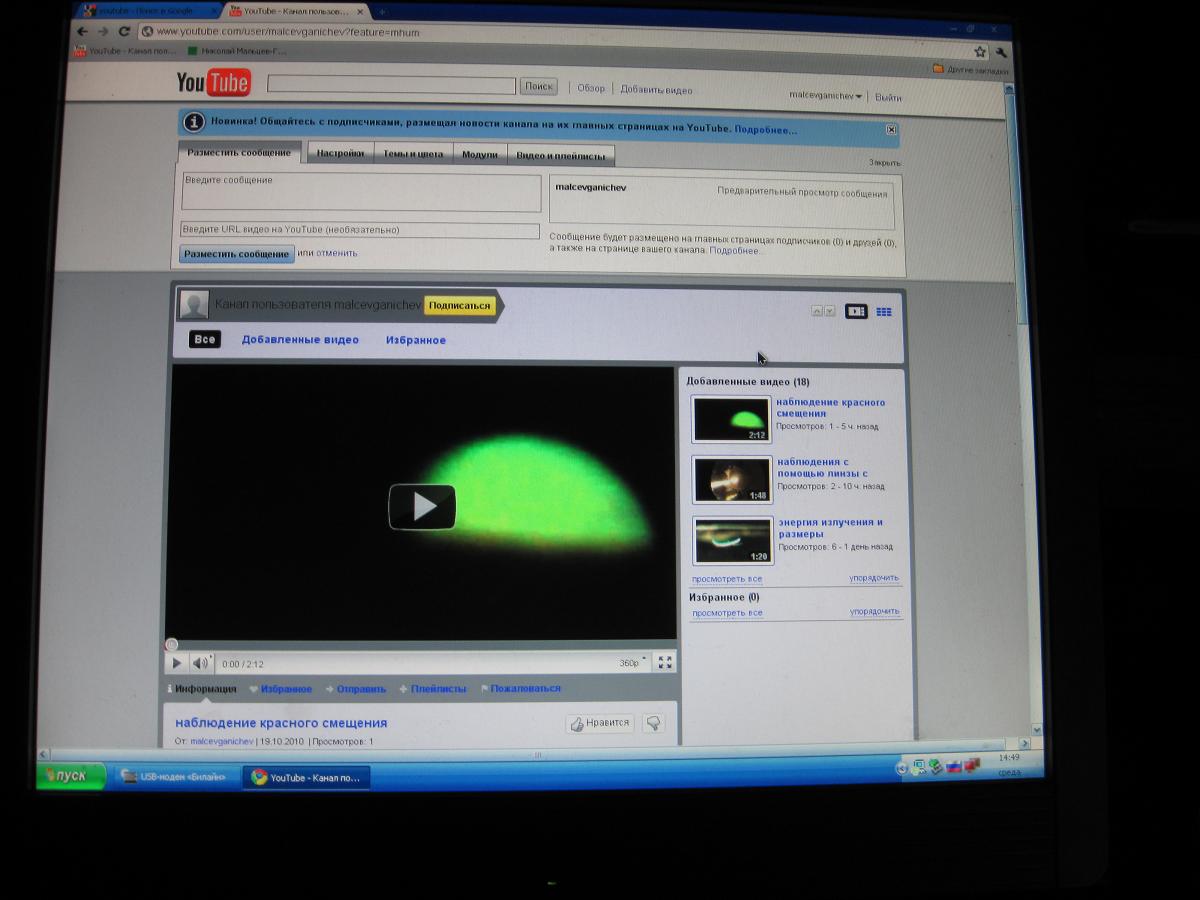Switch to the grid view layout icon
Viewport: 1200px width, 900px height.
point(884,311)
